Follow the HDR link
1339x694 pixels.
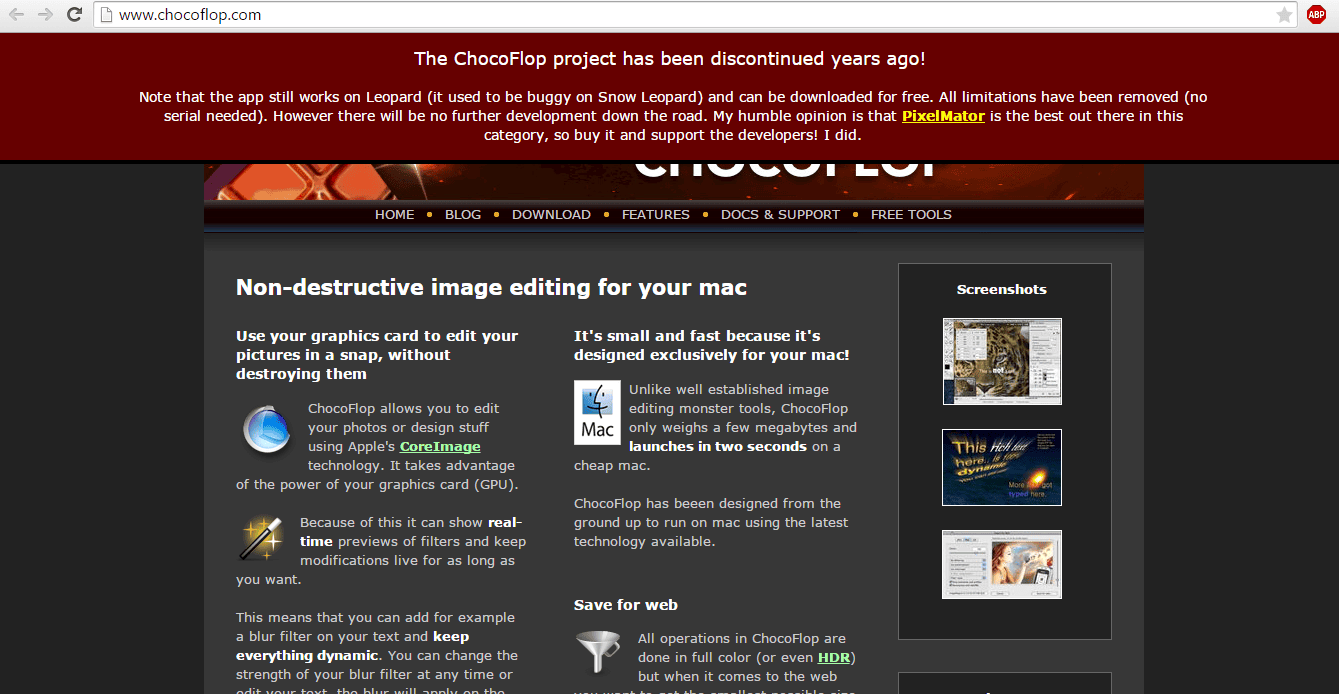coord(834,657)
